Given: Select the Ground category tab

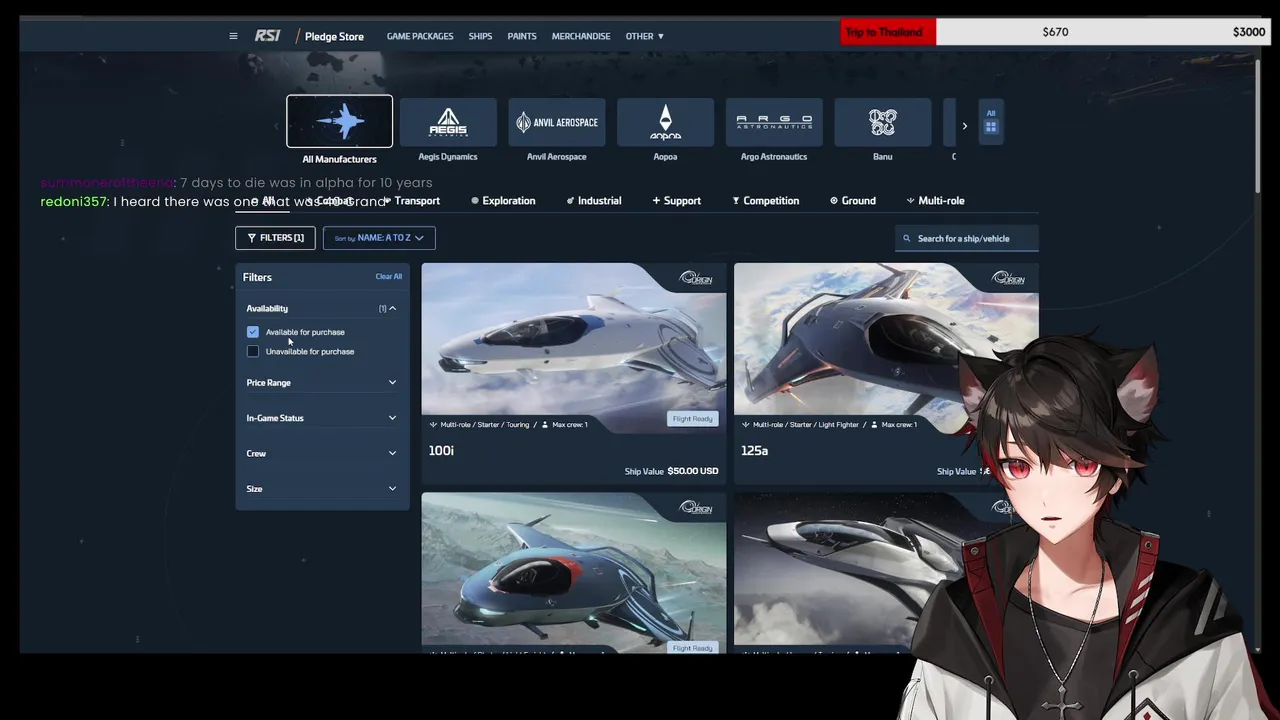Looking at the screenshot, I should point(852,201).
